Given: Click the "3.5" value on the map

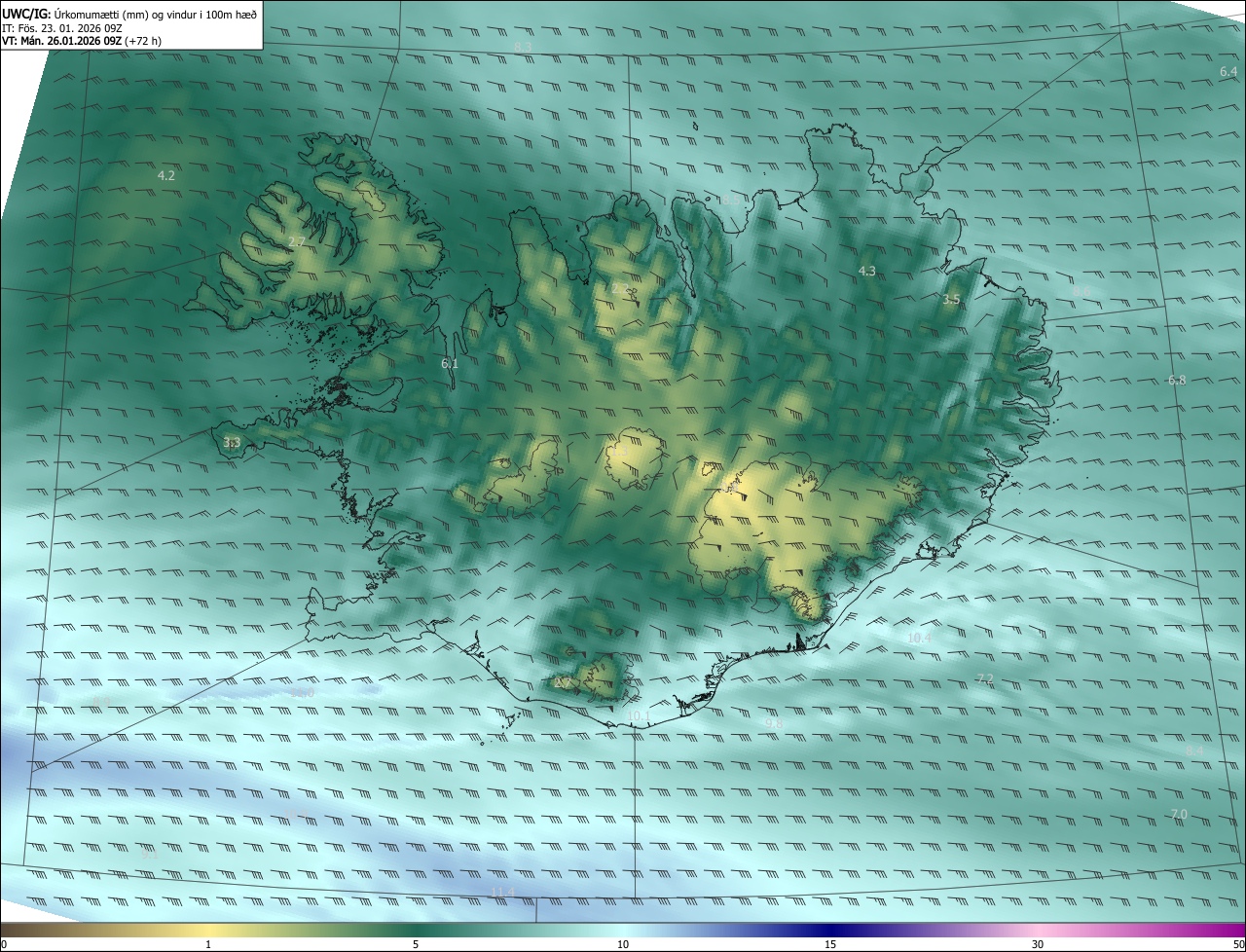Looking at the screenshot, I should (x=952, y=300).
